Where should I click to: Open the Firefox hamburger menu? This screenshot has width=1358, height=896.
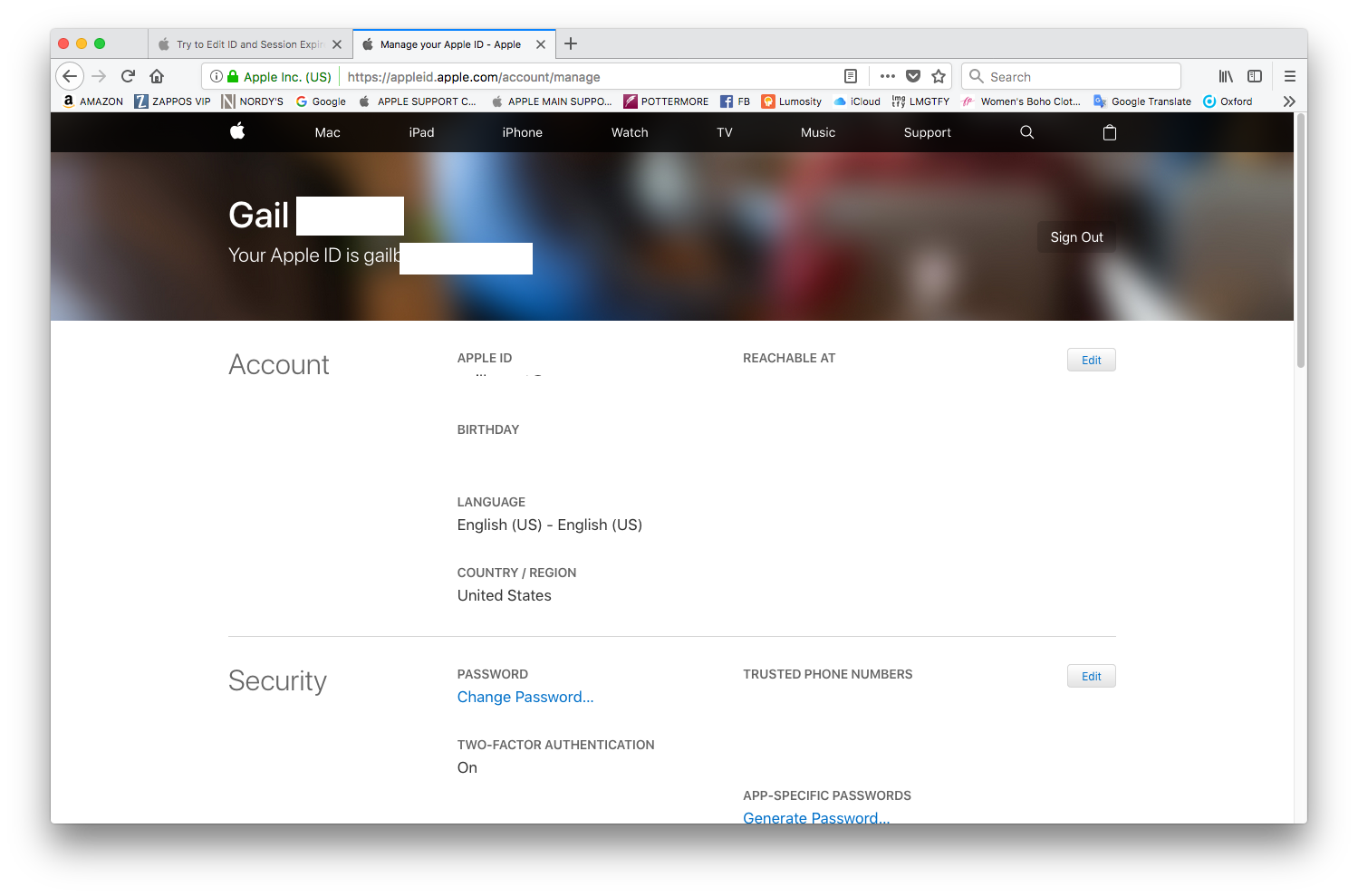click(1290, 76)
